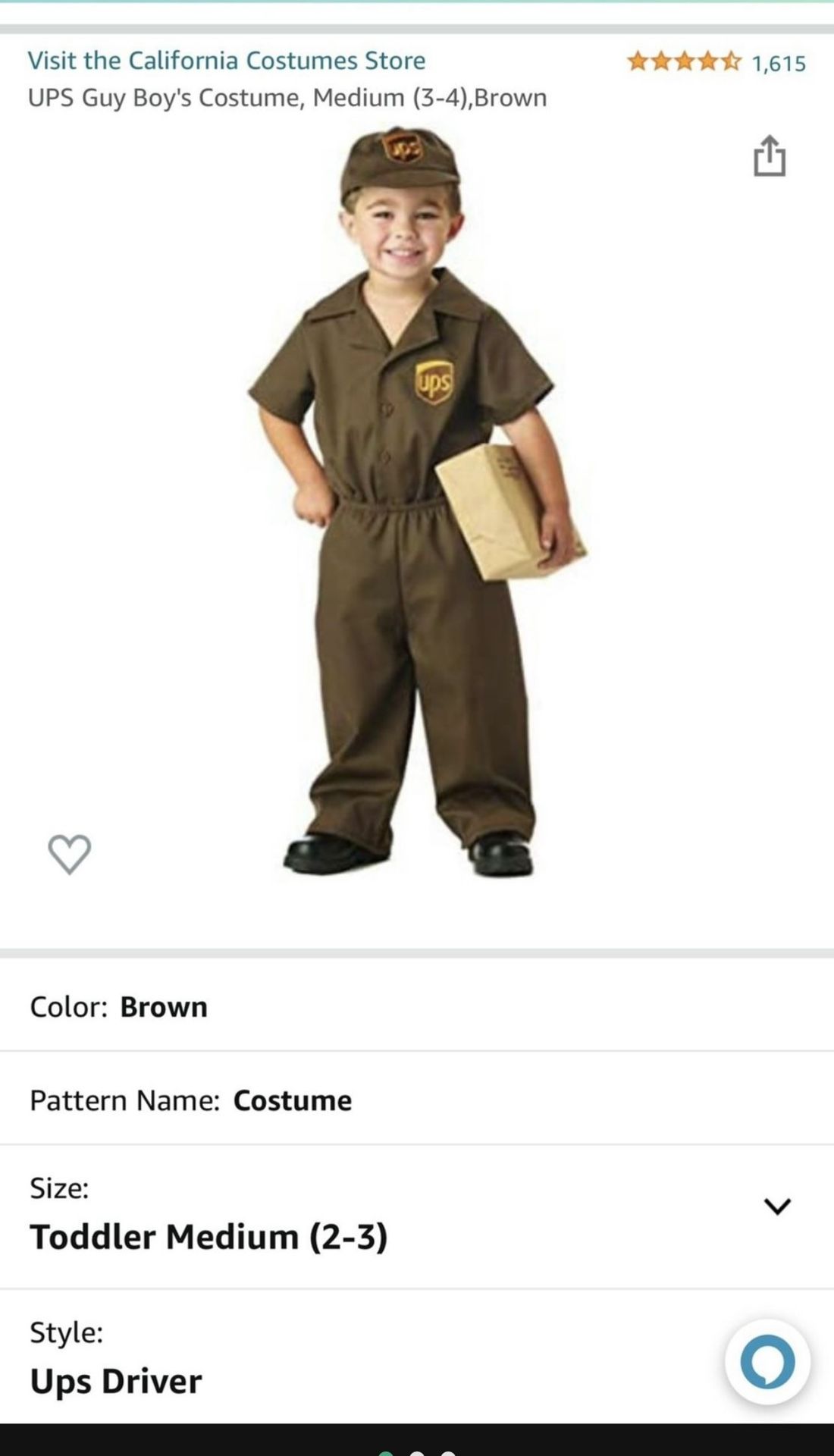This screenshot has height=1456, width=834.
Task: Select the first green image pagination dot
Action: [x=386, y=1452]
